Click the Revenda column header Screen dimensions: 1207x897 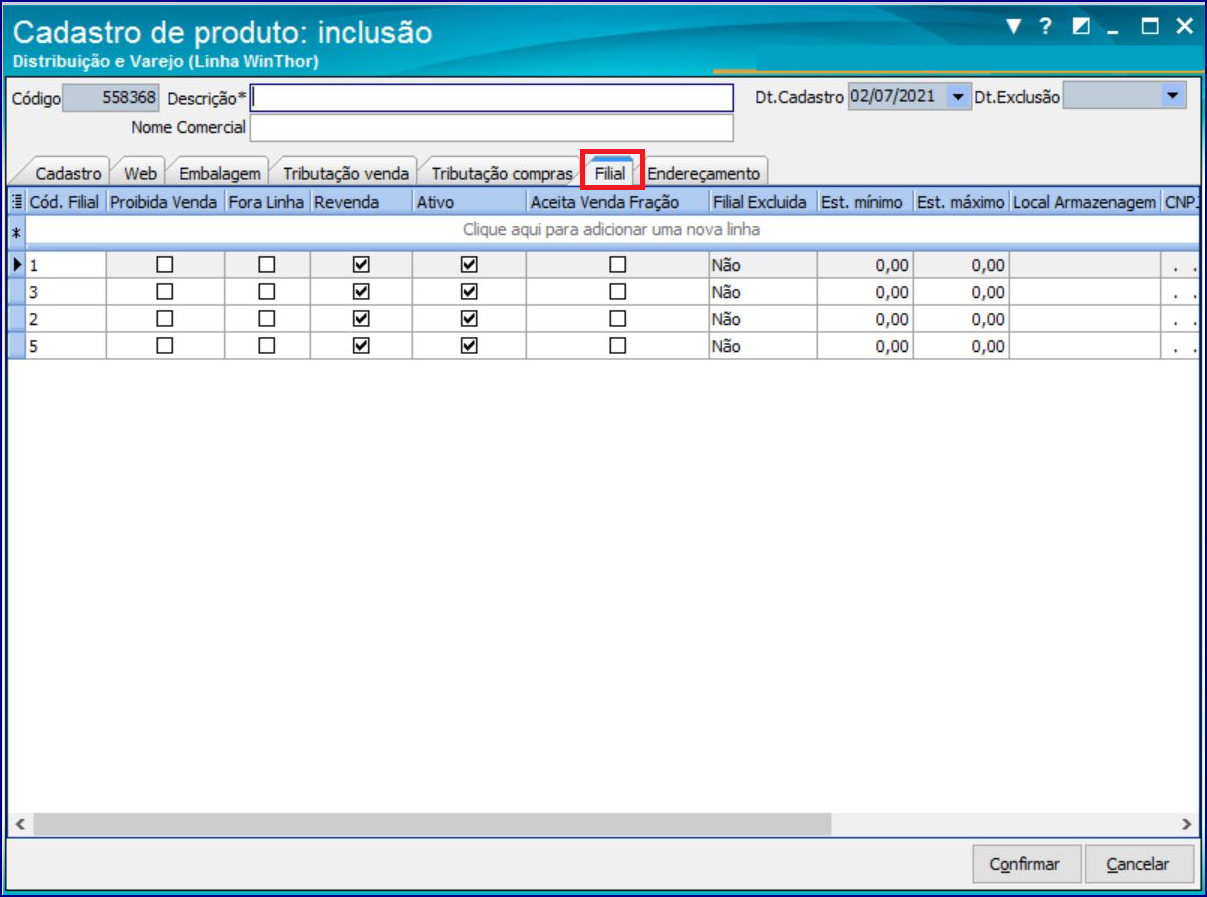[x=361, y=202]
